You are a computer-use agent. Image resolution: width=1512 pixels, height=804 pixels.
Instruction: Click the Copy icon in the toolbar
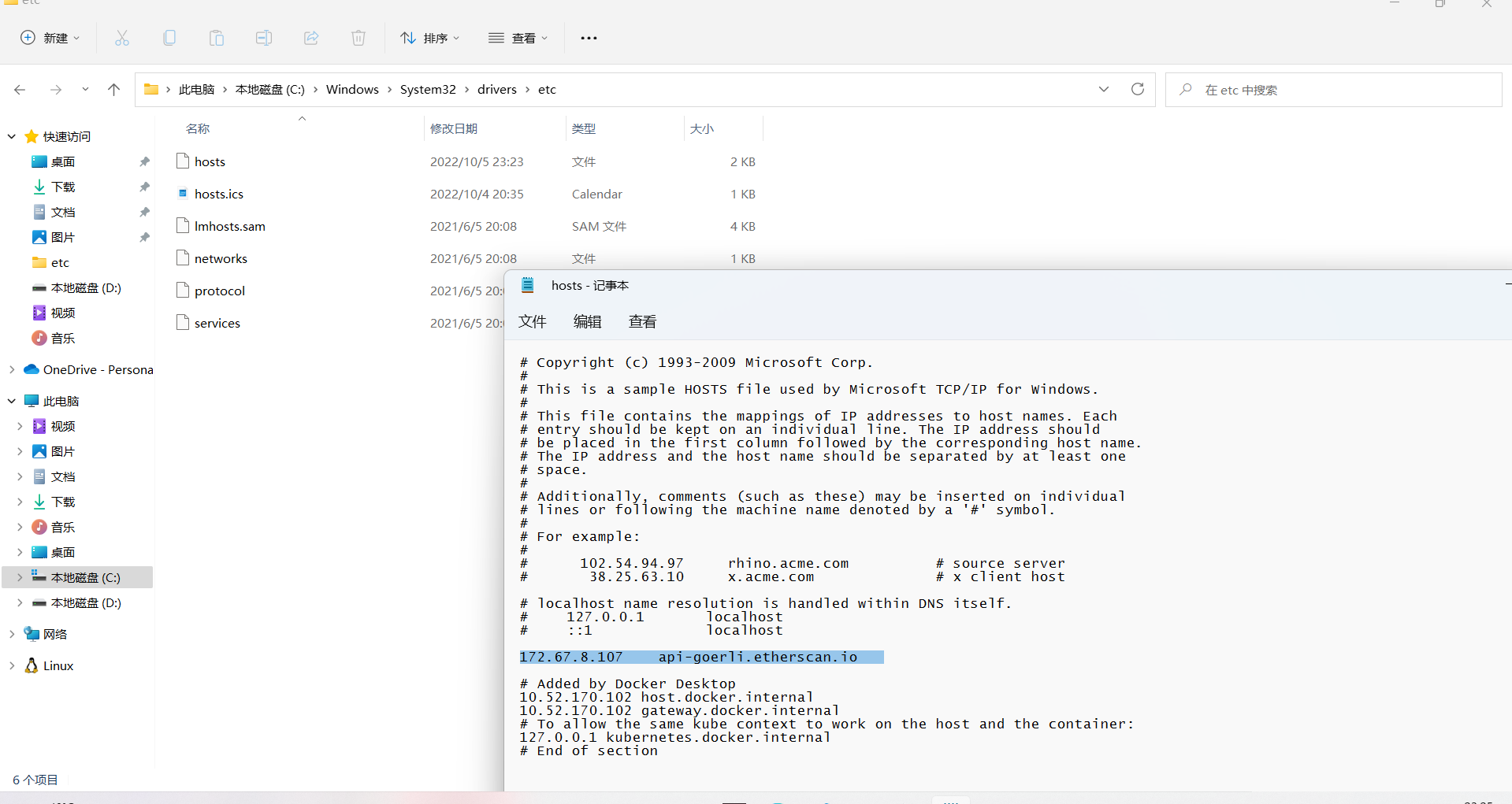pos(169,37)
